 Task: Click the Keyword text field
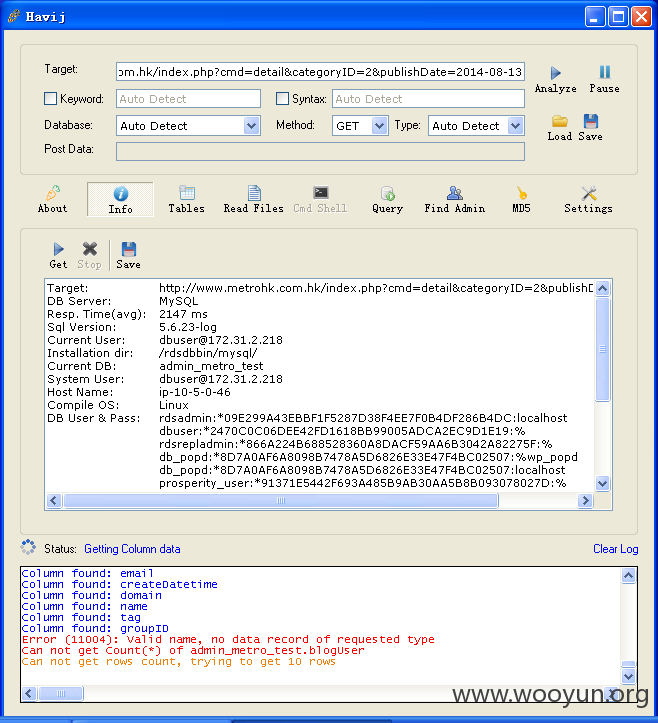coord(188,99)
